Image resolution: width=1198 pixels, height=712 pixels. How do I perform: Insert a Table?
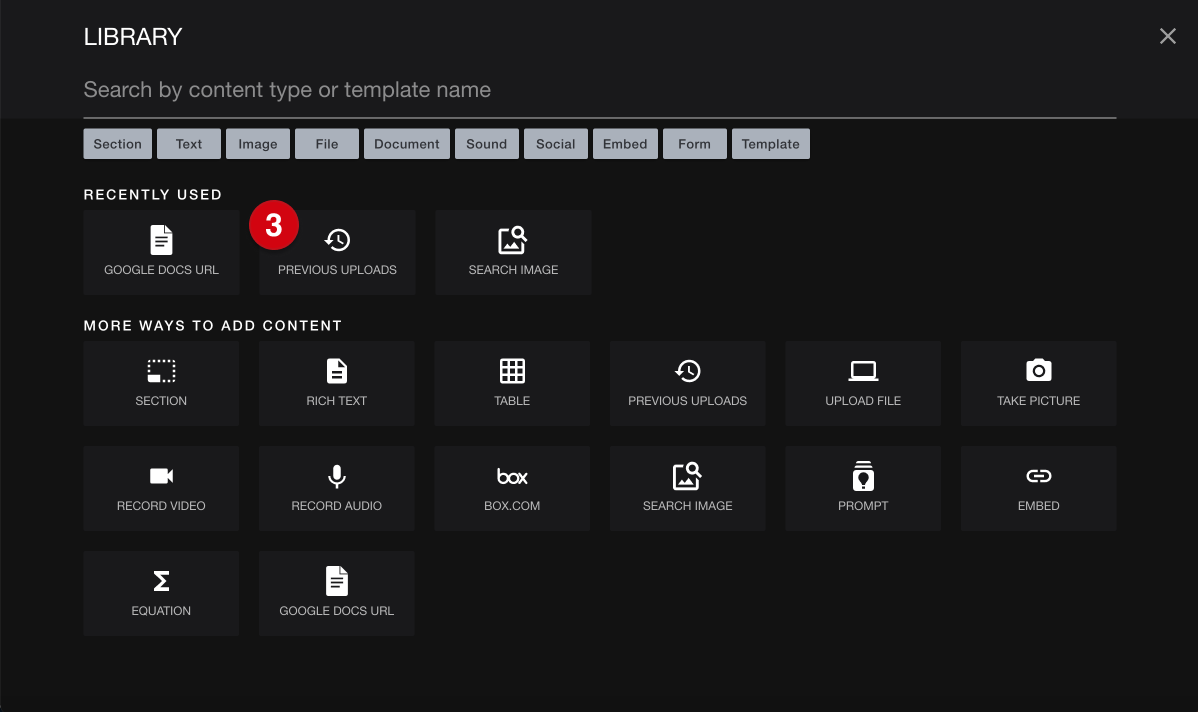tap(512, 384)
